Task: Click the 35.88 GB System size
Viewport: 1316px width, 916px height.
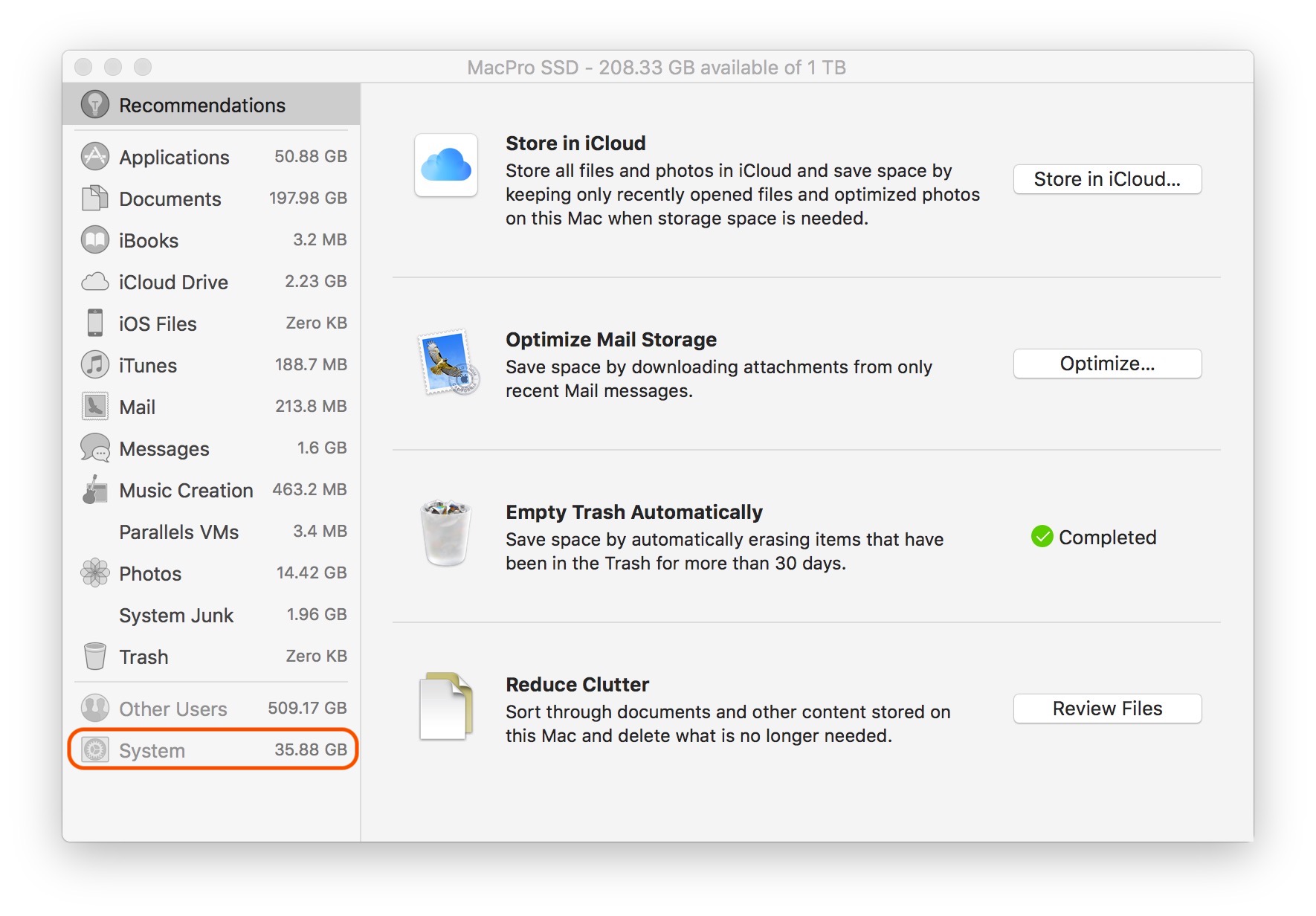Action: [311, 749]
